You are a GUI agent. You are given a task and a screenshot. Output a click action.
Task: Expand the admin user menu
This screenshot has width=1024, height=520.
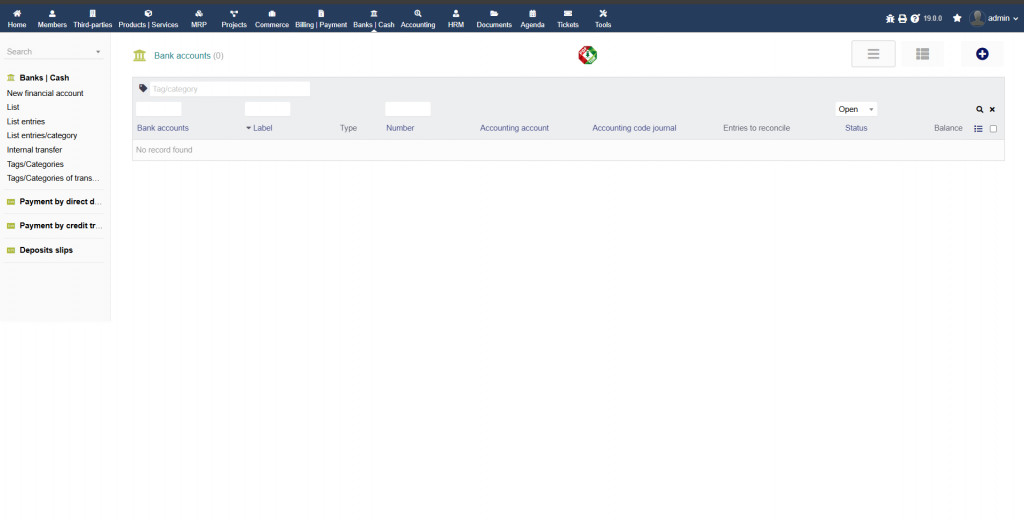[993, 18]
